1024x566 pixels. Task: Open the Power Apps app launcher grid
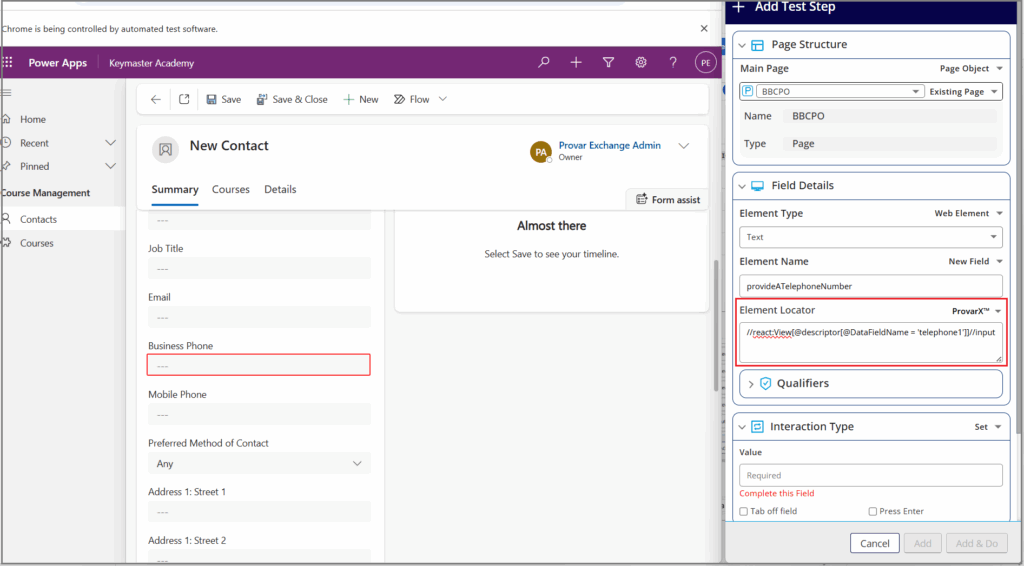point(8,63)
